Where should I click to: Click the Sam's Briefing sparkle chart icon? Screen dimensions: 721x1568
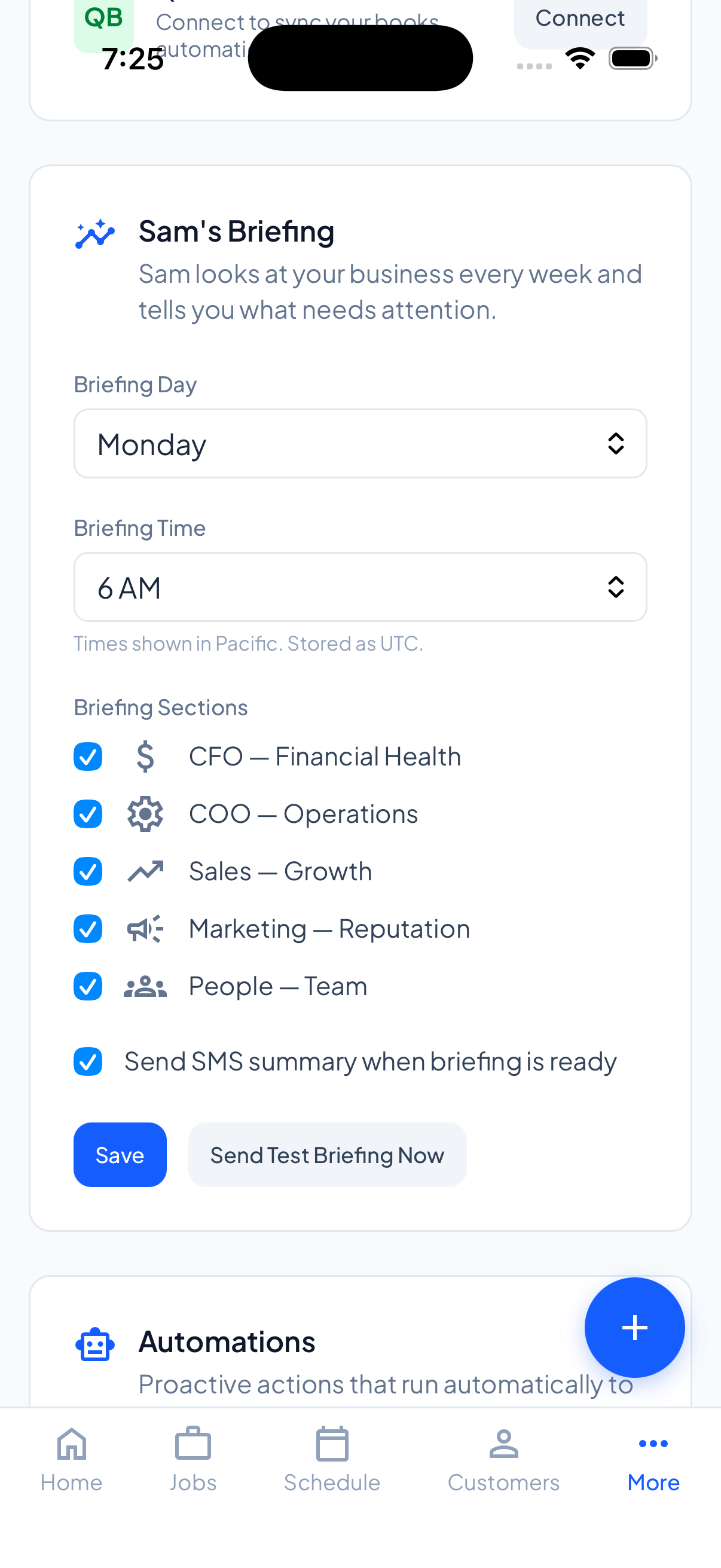(95, 234)
